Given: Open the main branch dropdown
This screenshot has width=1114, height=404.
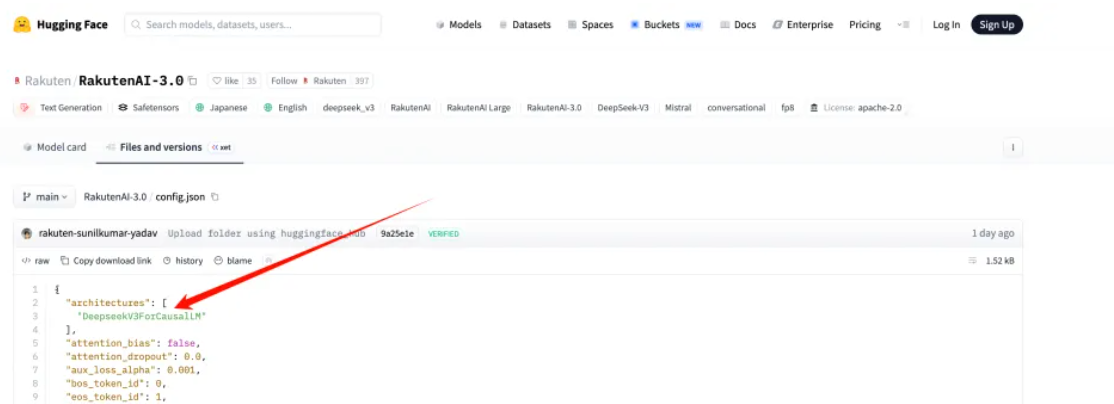Looking at the screenshot, I should [x=44, y=197].
